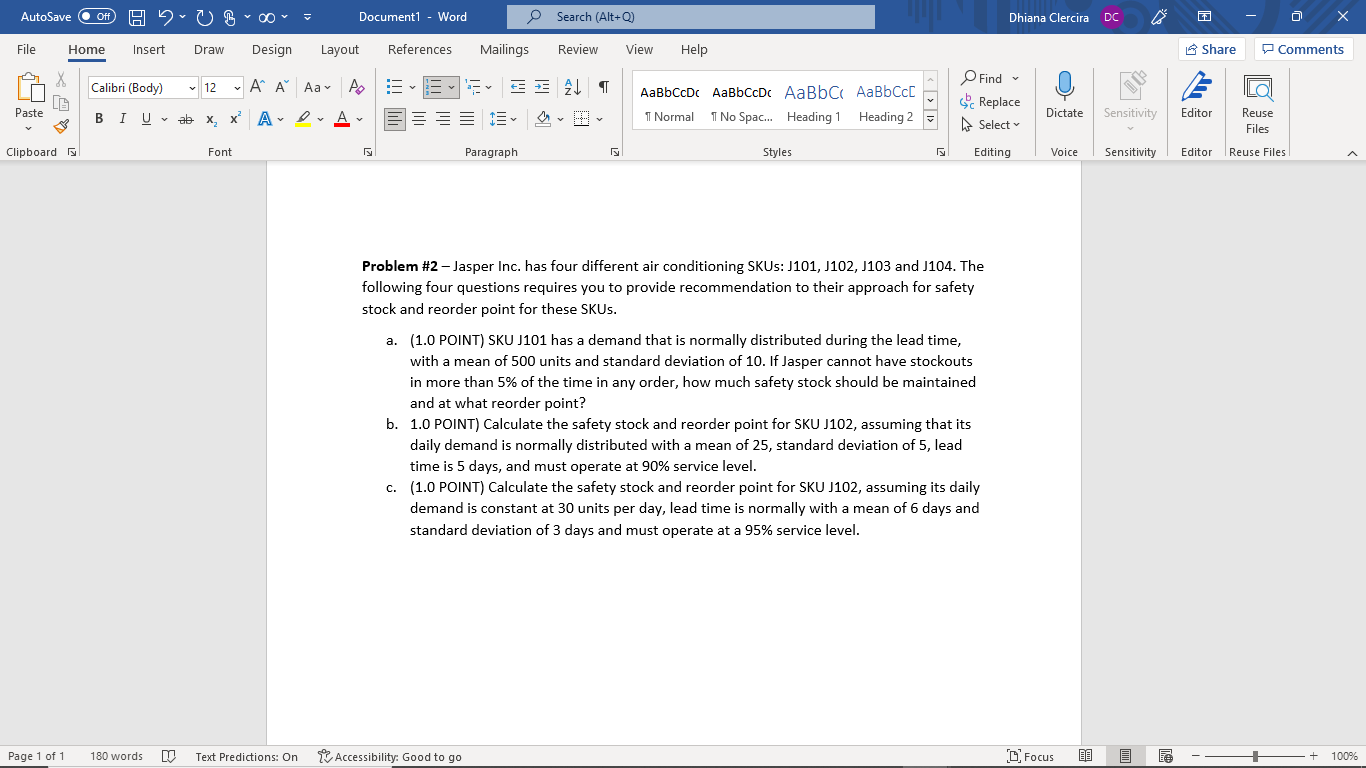
Task: Open the Mailings ribbon tab
Action: (x=504, y=49)
